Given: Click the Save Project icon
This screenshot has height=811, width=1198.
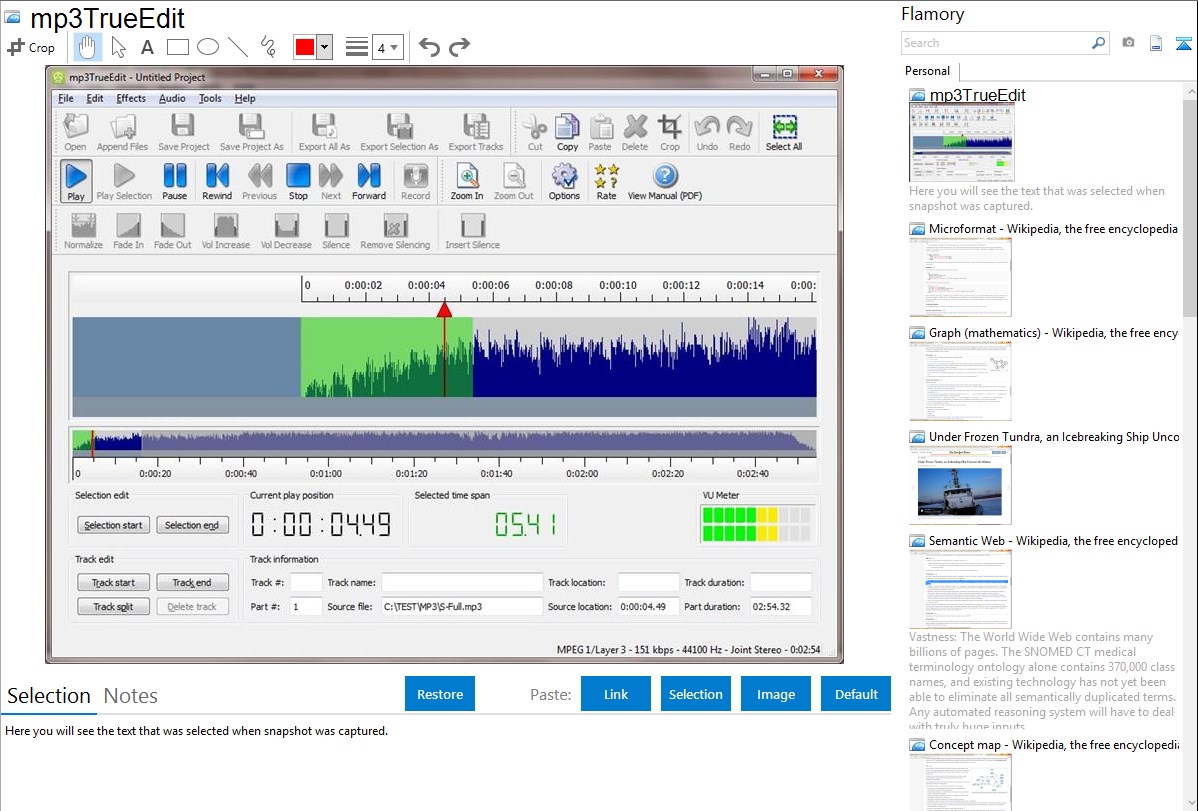Looking at the screenshot, I should click(183, 132).
